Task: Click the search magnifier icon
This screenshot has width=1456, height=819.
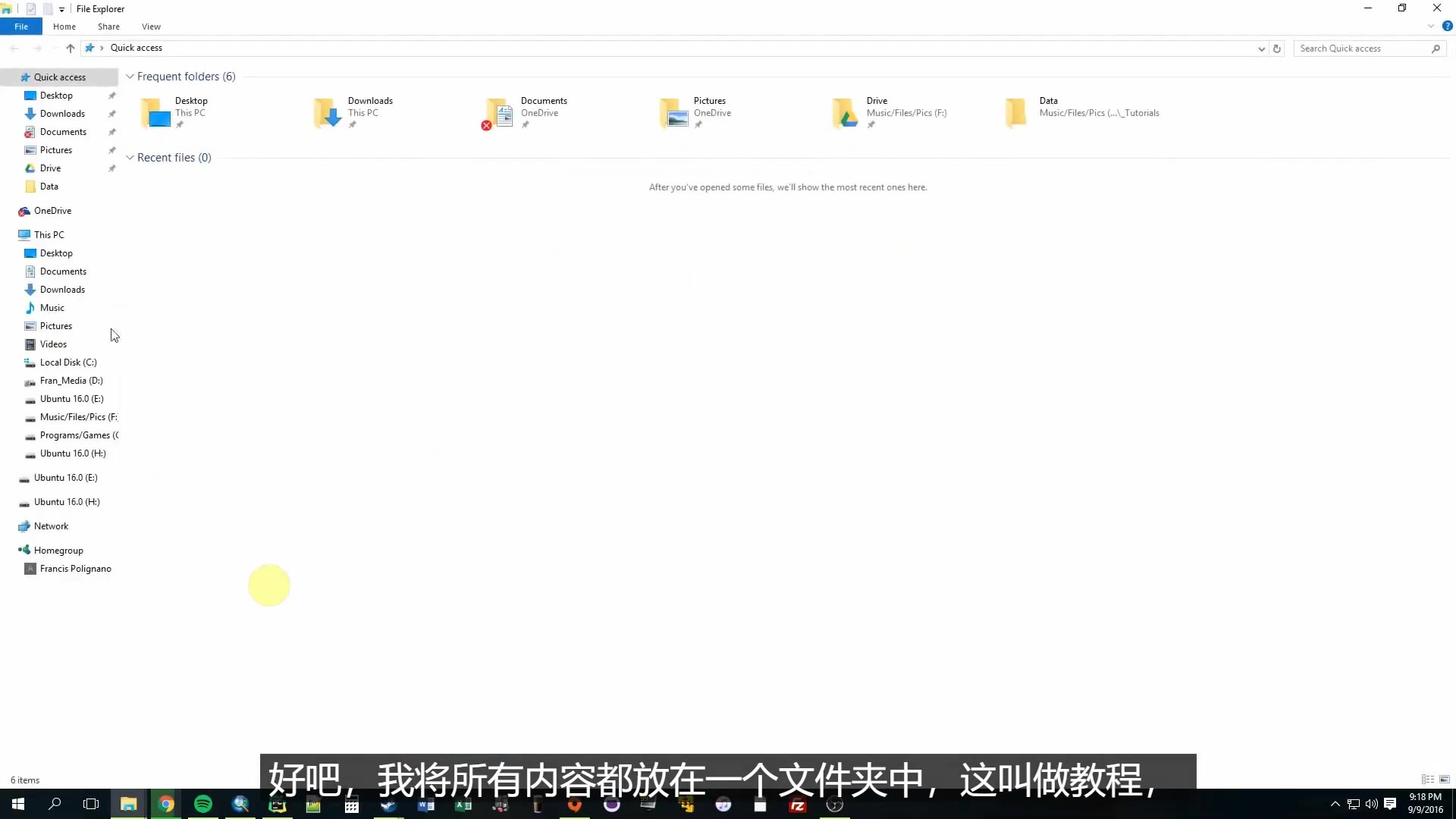Action: [1436, 49]
